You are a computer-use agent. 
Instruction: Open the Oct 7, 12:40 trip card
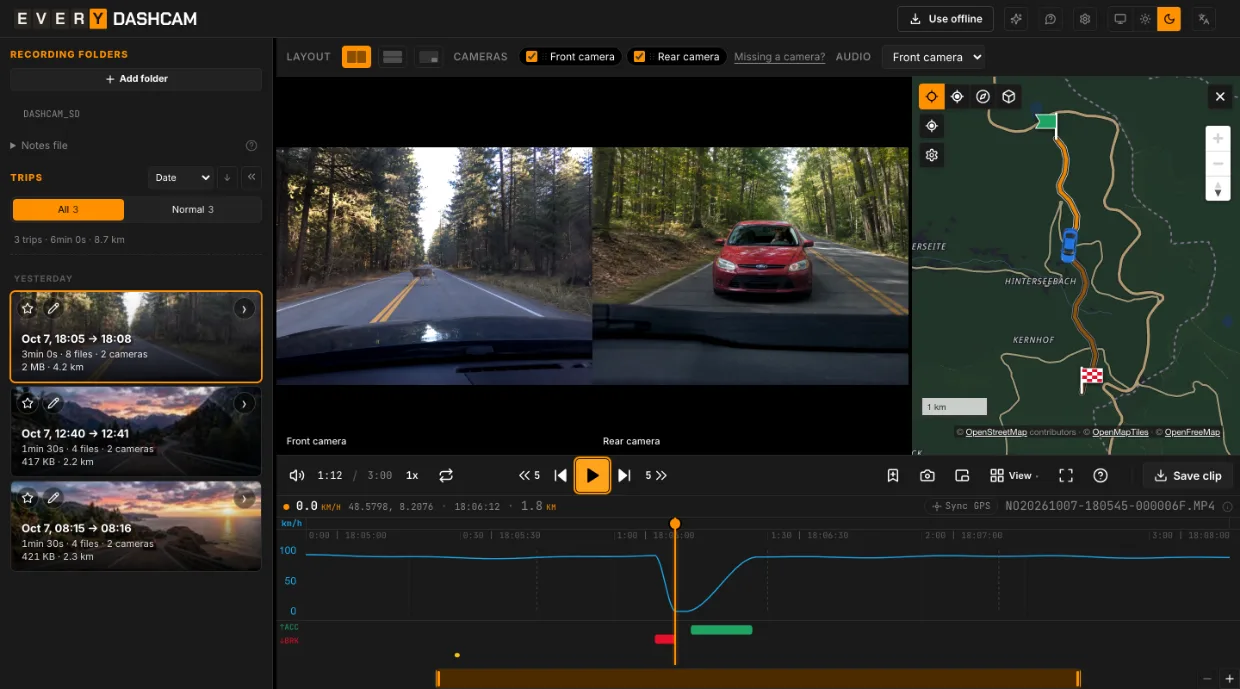tap(136, 431)
